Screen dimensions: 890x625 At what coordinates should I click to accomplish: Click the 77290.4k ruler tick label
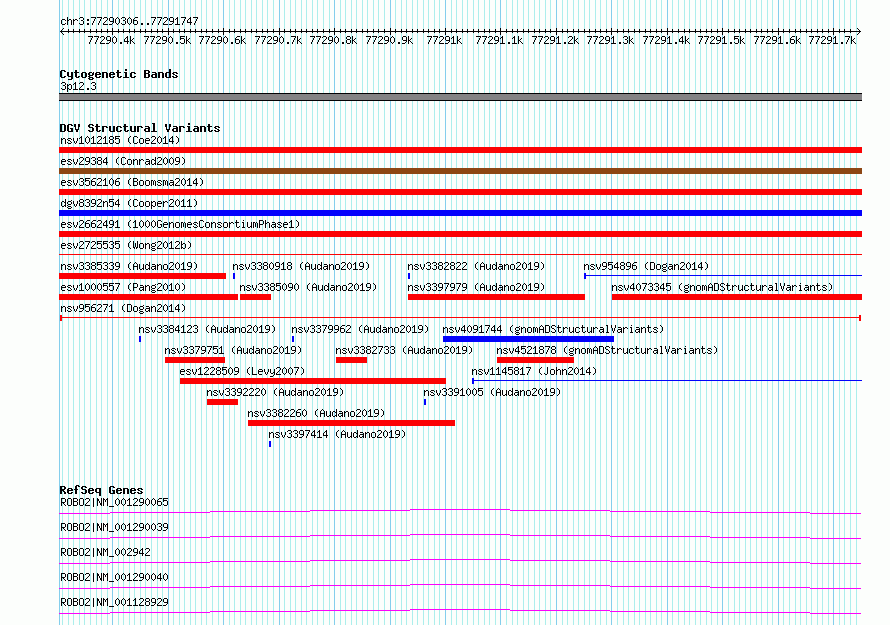[x=111, y=40]
